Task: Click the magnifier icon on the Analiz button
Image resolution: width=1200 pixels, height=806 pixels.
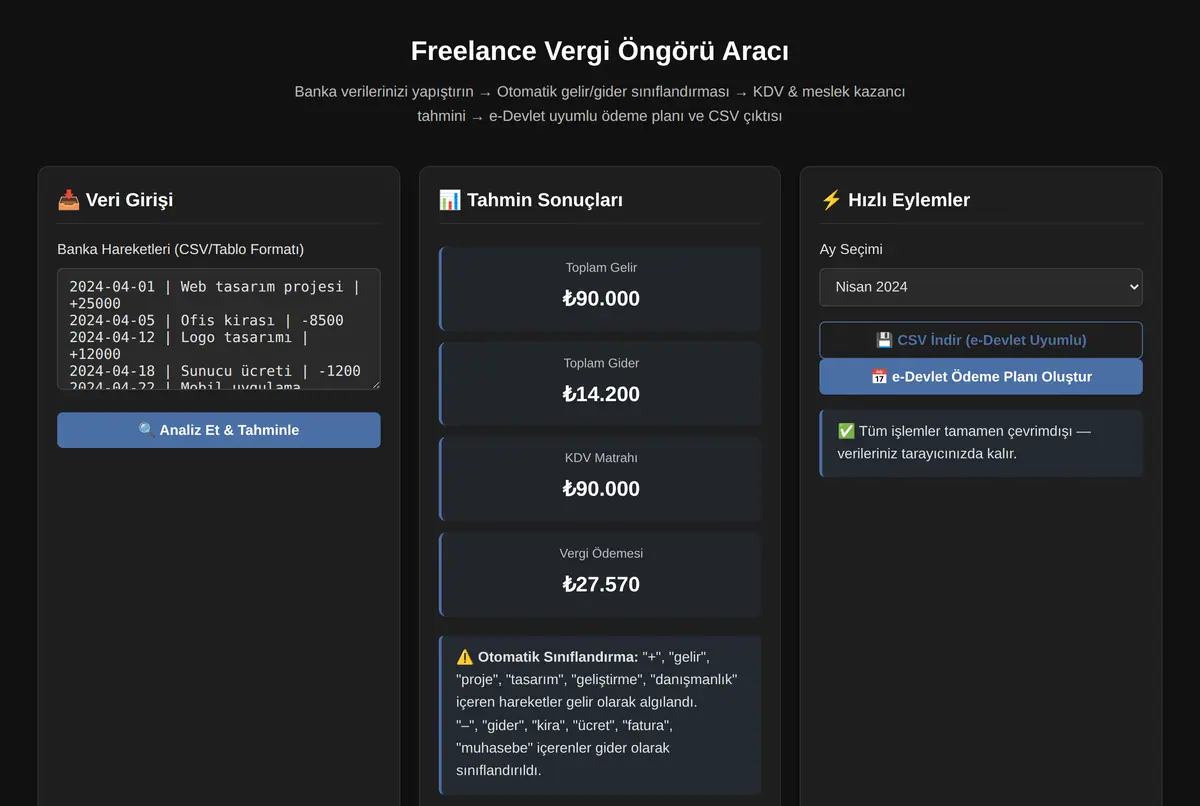Action: point(147,430)
